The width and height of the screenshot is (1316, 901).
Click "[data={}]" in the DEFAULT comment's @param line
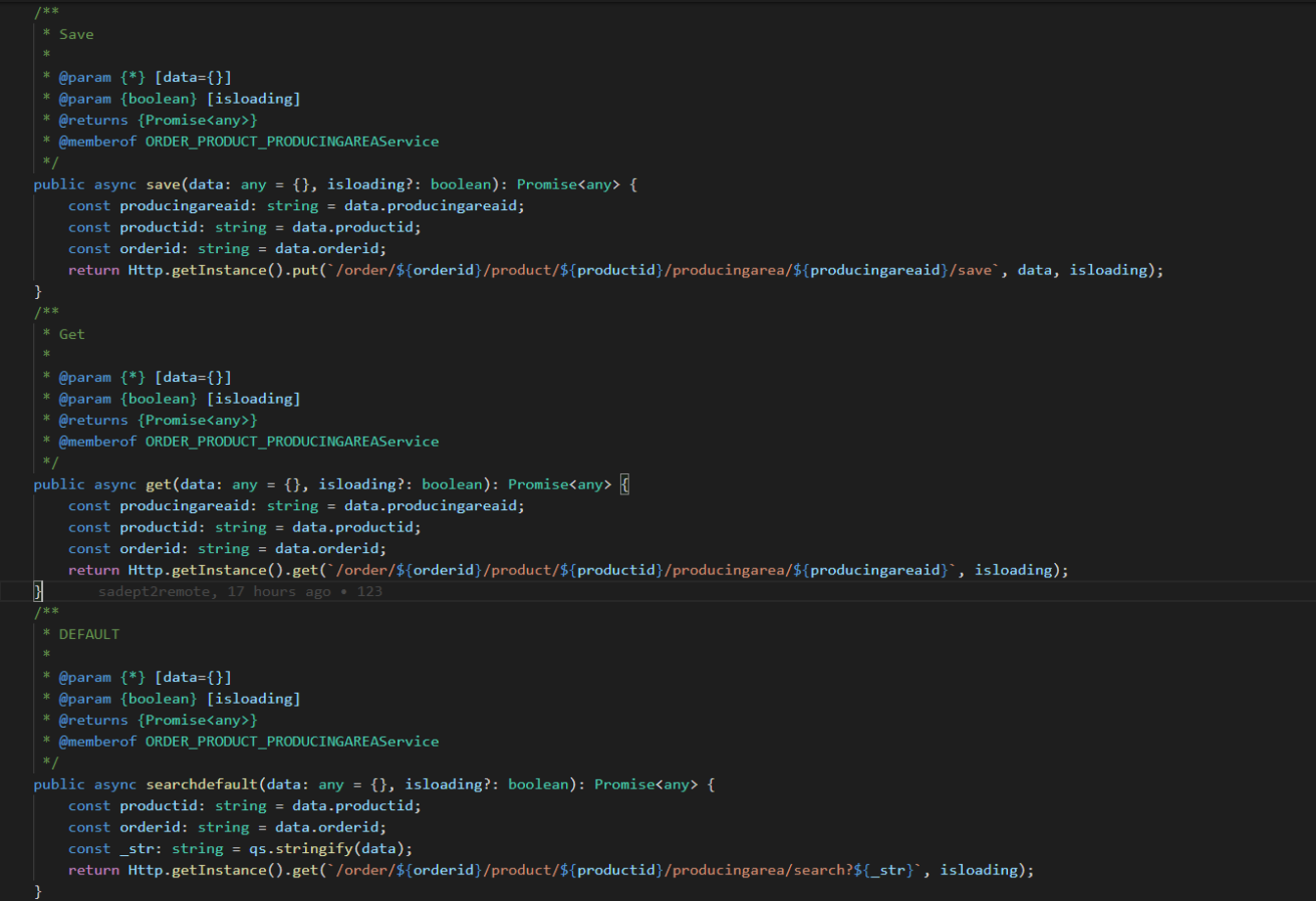(193, 677)
